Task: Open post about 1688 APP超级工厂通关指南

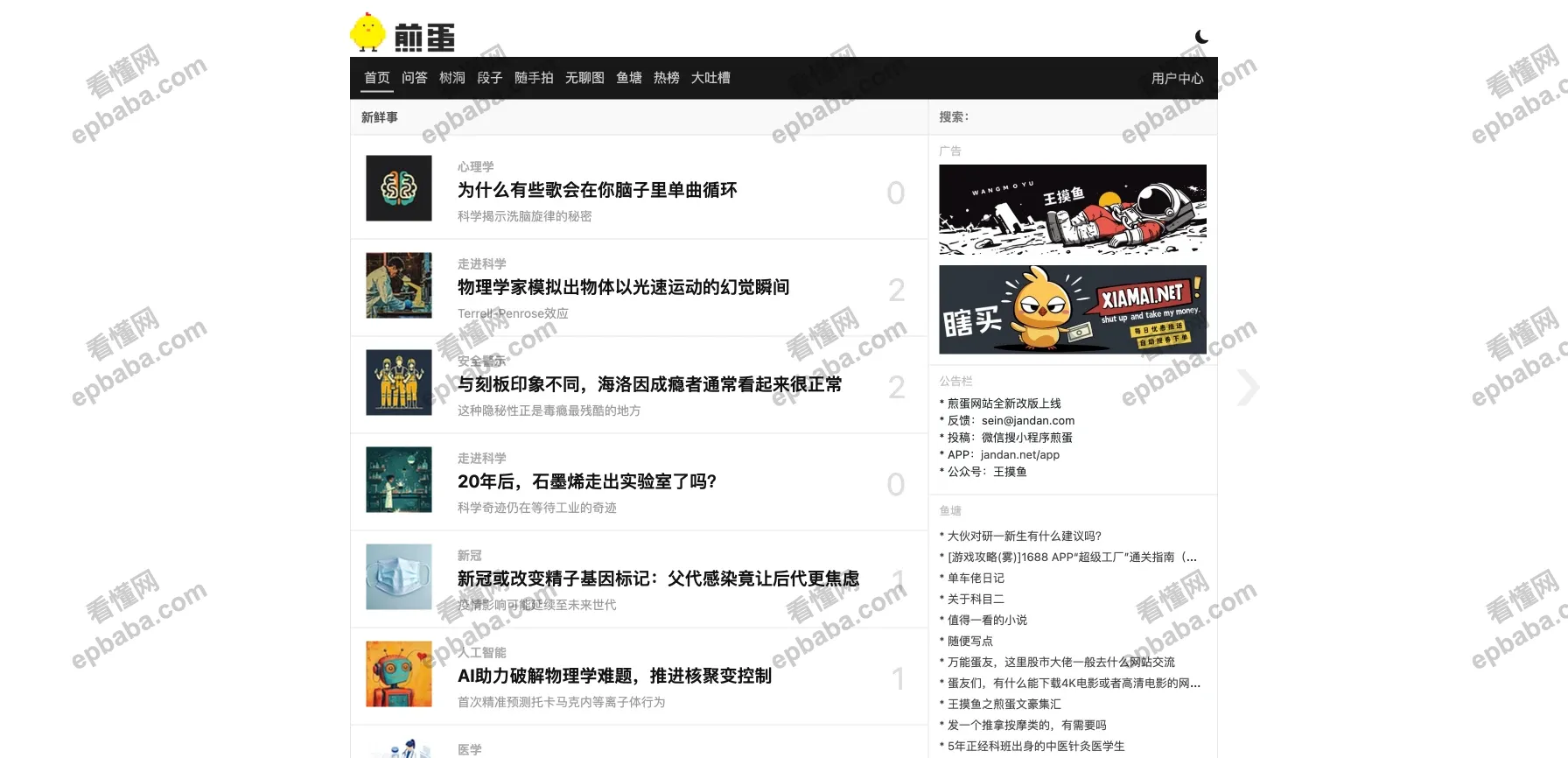Action: [1073, 557]
